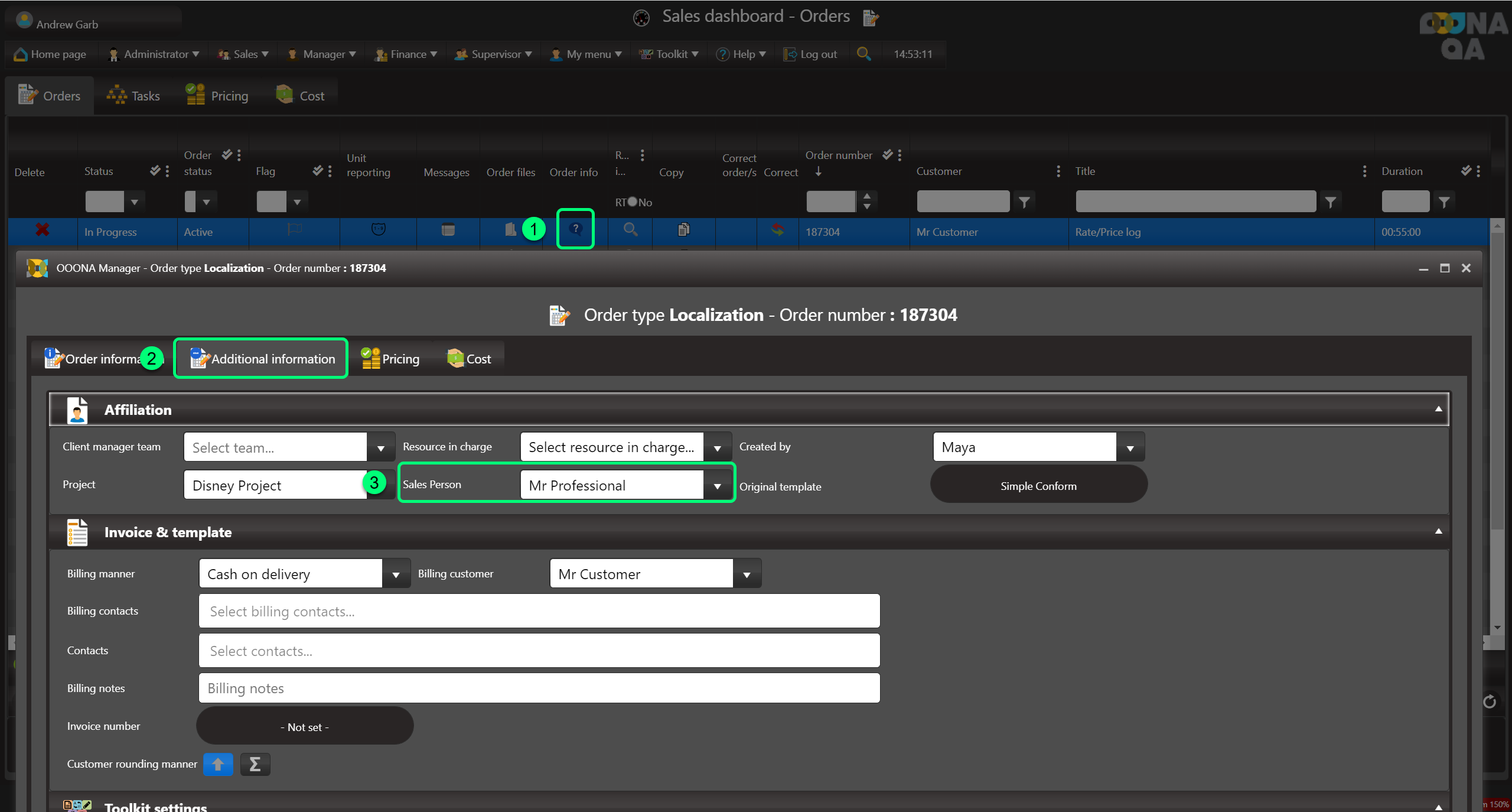Click the search magnifier in top menu bar
Image resolution: width=1512 pixels, height=812 pixels.
coord(863,54)
